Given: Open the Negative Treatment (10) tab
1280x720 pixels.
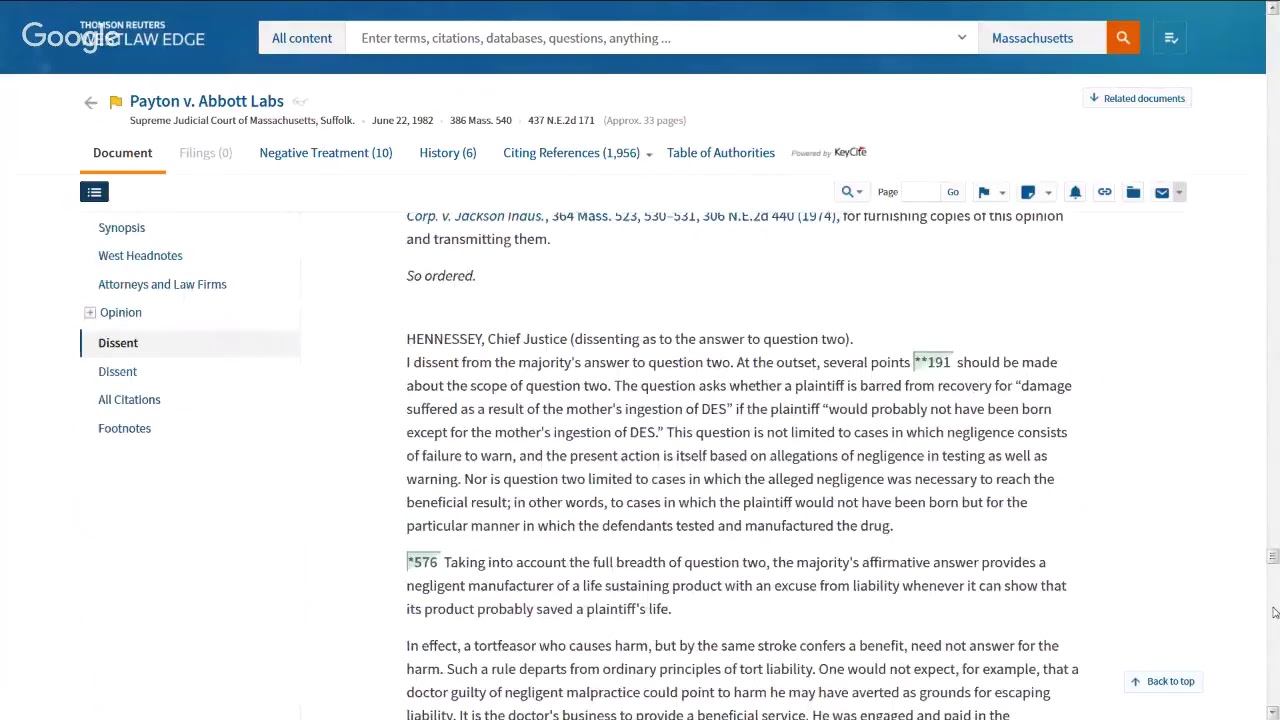Looking at the screenshot, I should [x=326, y=153].
